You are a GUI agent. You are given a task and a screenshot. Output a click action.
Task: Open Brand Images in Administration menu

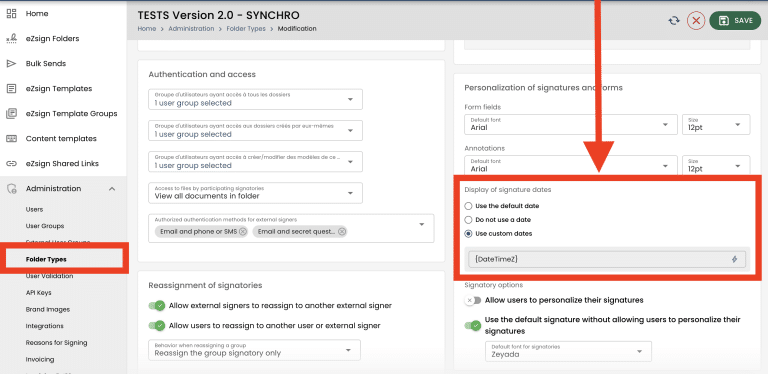click(x=48, y=309)
